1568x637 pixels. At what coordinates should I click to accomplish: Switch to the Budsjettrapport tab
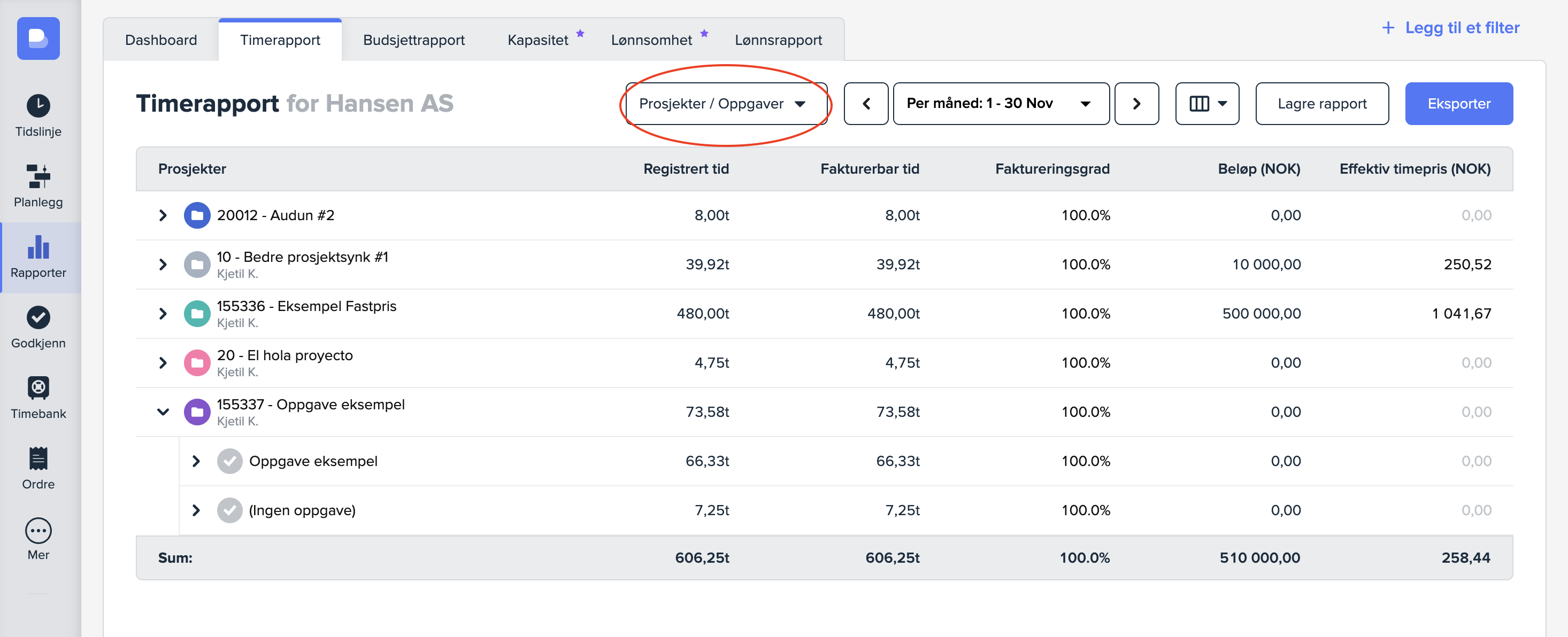[x=413, y=40]
